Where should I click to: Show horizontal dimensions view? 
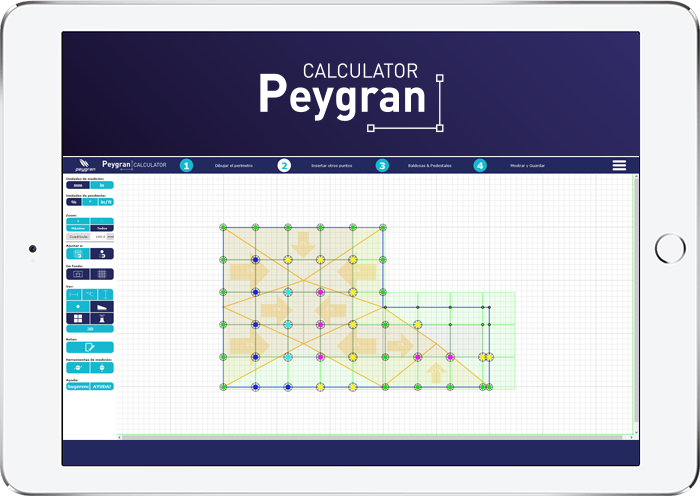tap(74, 294)
